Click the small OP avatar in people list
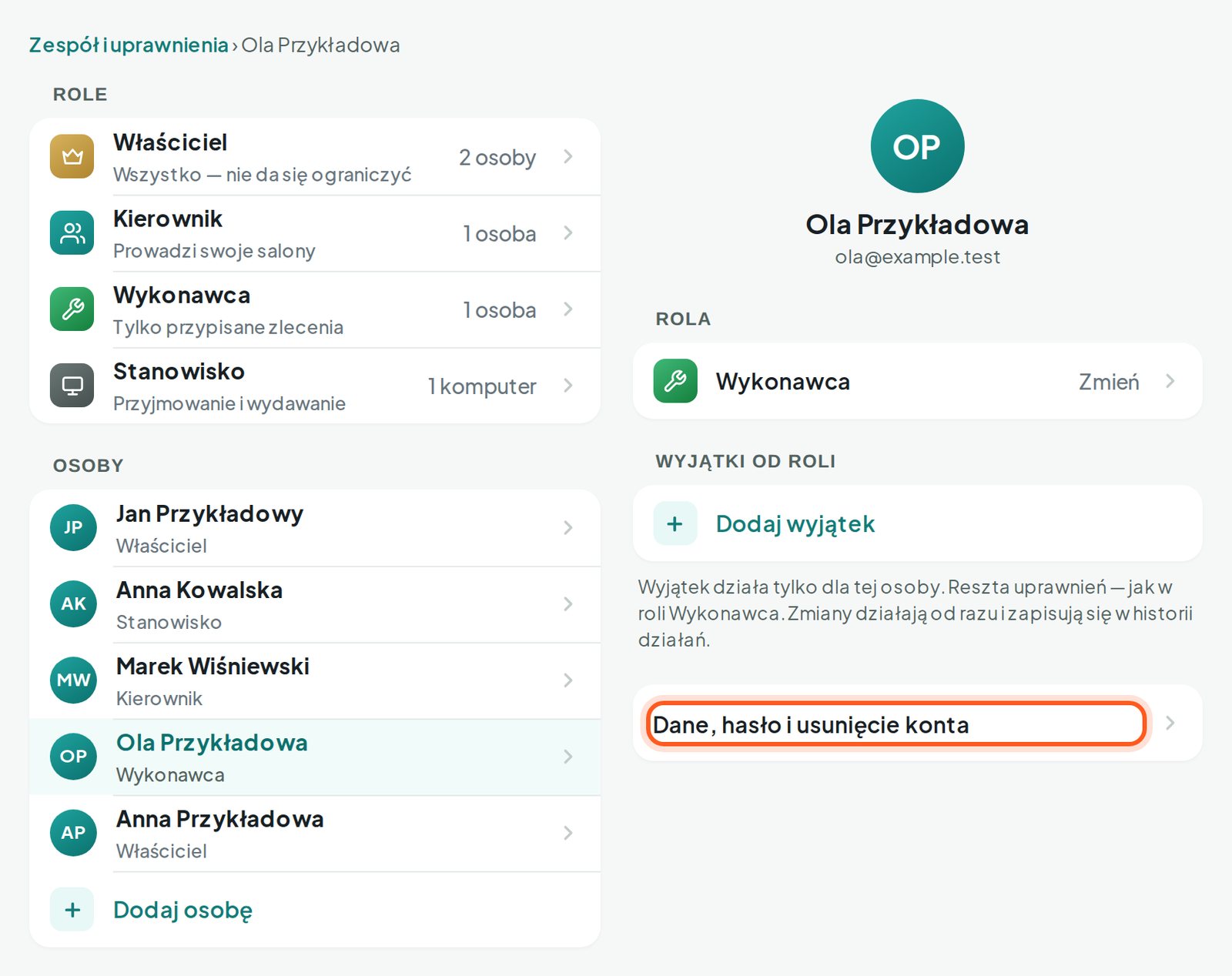 pyautogui.click(x=73, y=756)
